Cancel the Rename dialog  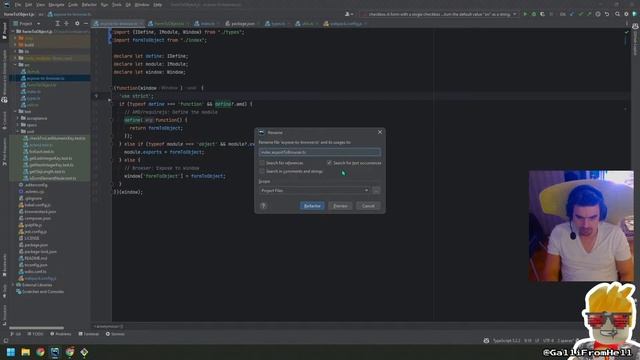368,206
